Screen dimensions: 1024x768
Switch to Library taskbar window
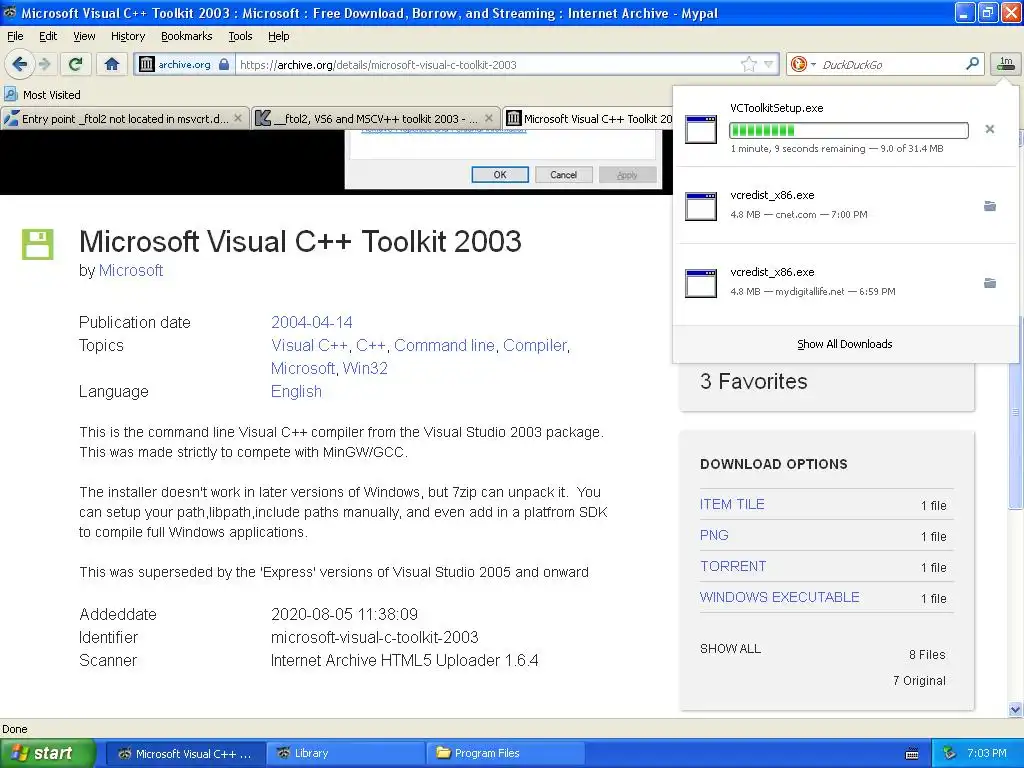tap(346, 753)
